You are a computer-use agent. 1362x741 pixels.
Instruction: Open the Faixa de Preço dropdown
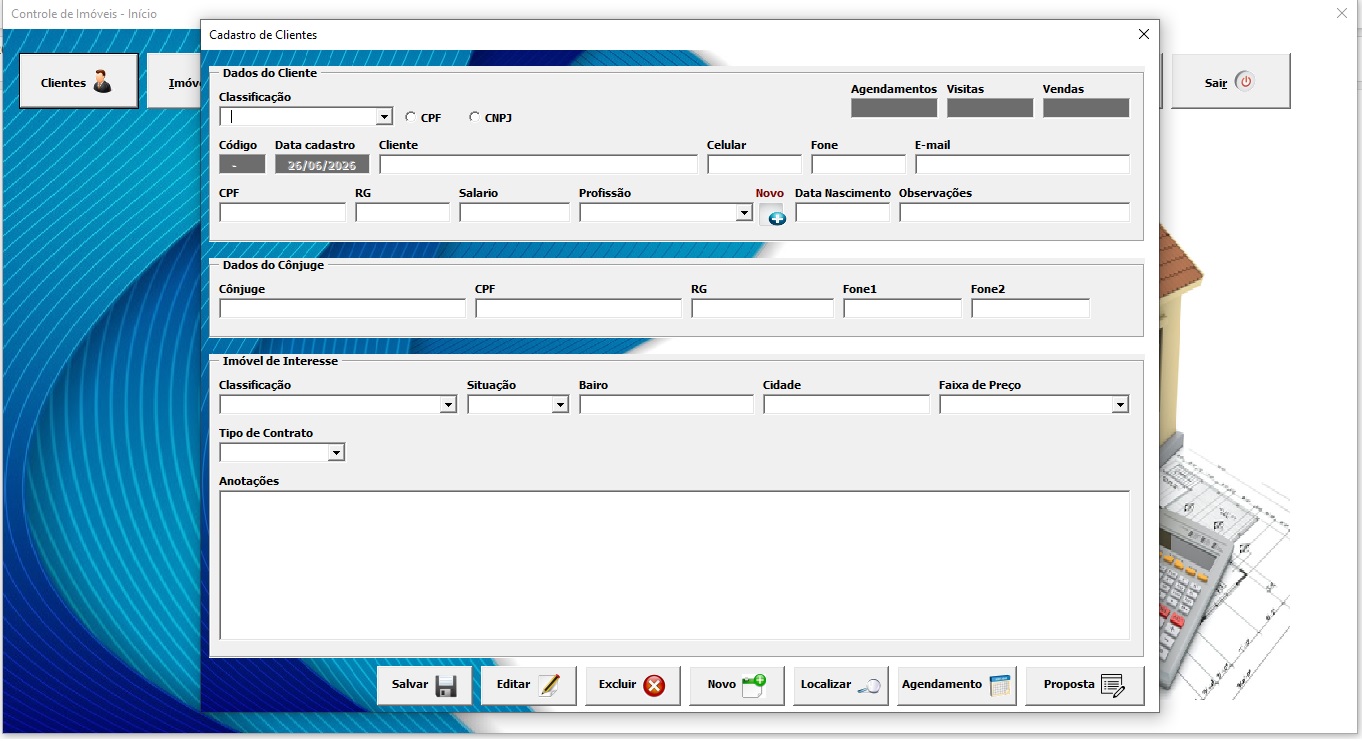pyautogui.click(x=1121, y=405)
